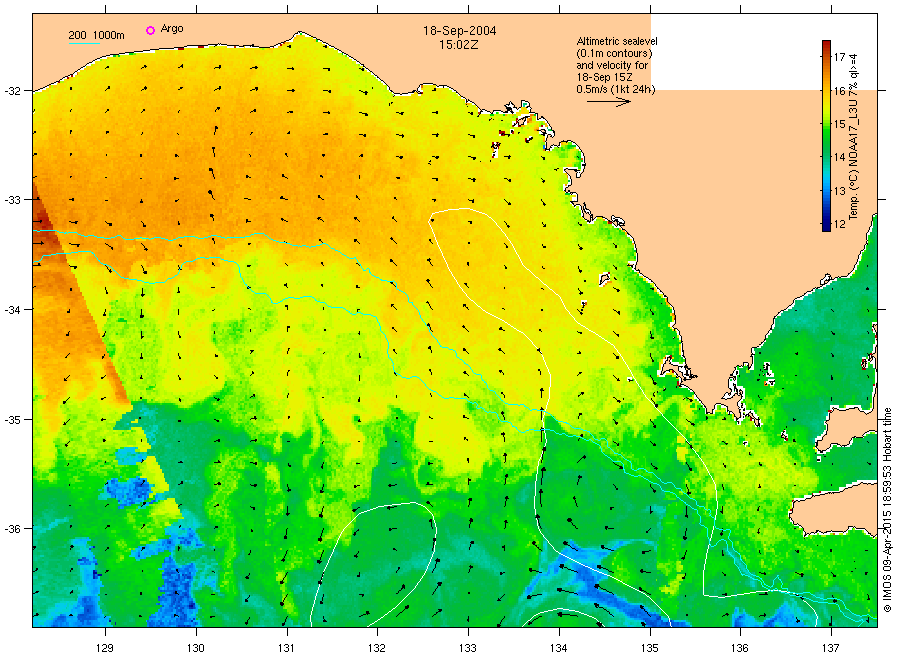This screenshot has width=900, height=660.
Task: Click the '0.5m/s (1kt 24h)' scale text
Action: [616, 89]
